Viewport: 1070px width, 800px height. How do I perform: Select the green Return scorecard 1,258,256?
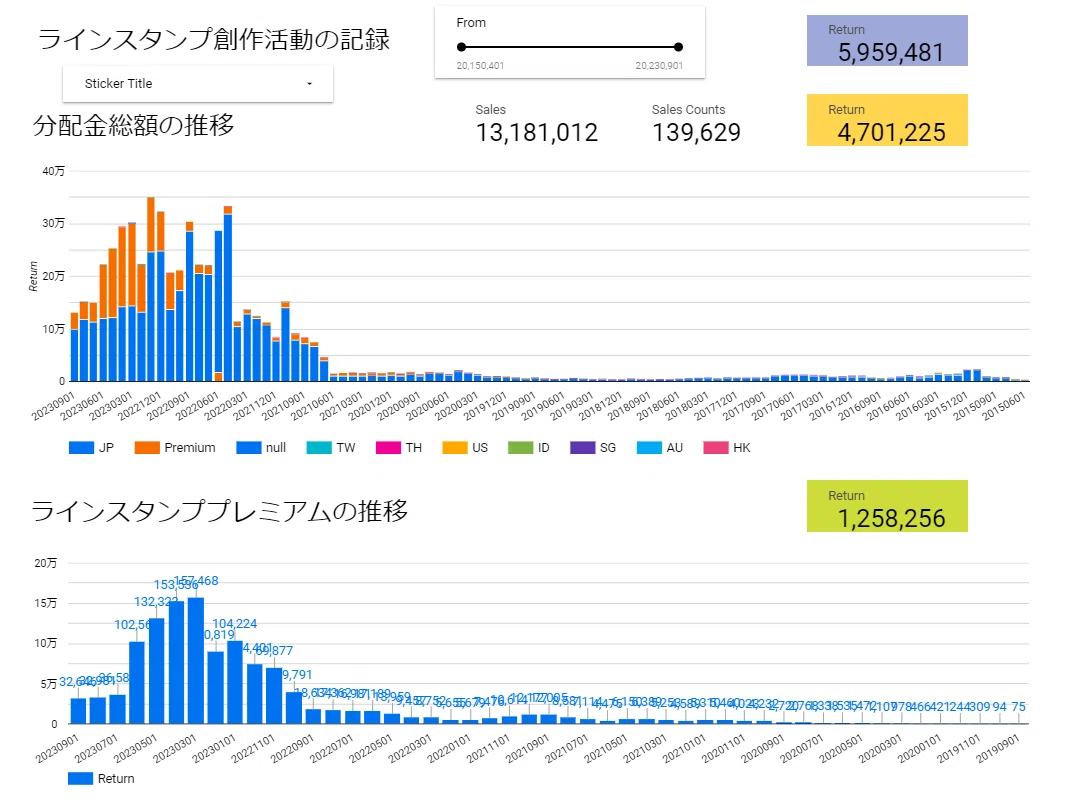pyautogui.click(x=887, y=506)
